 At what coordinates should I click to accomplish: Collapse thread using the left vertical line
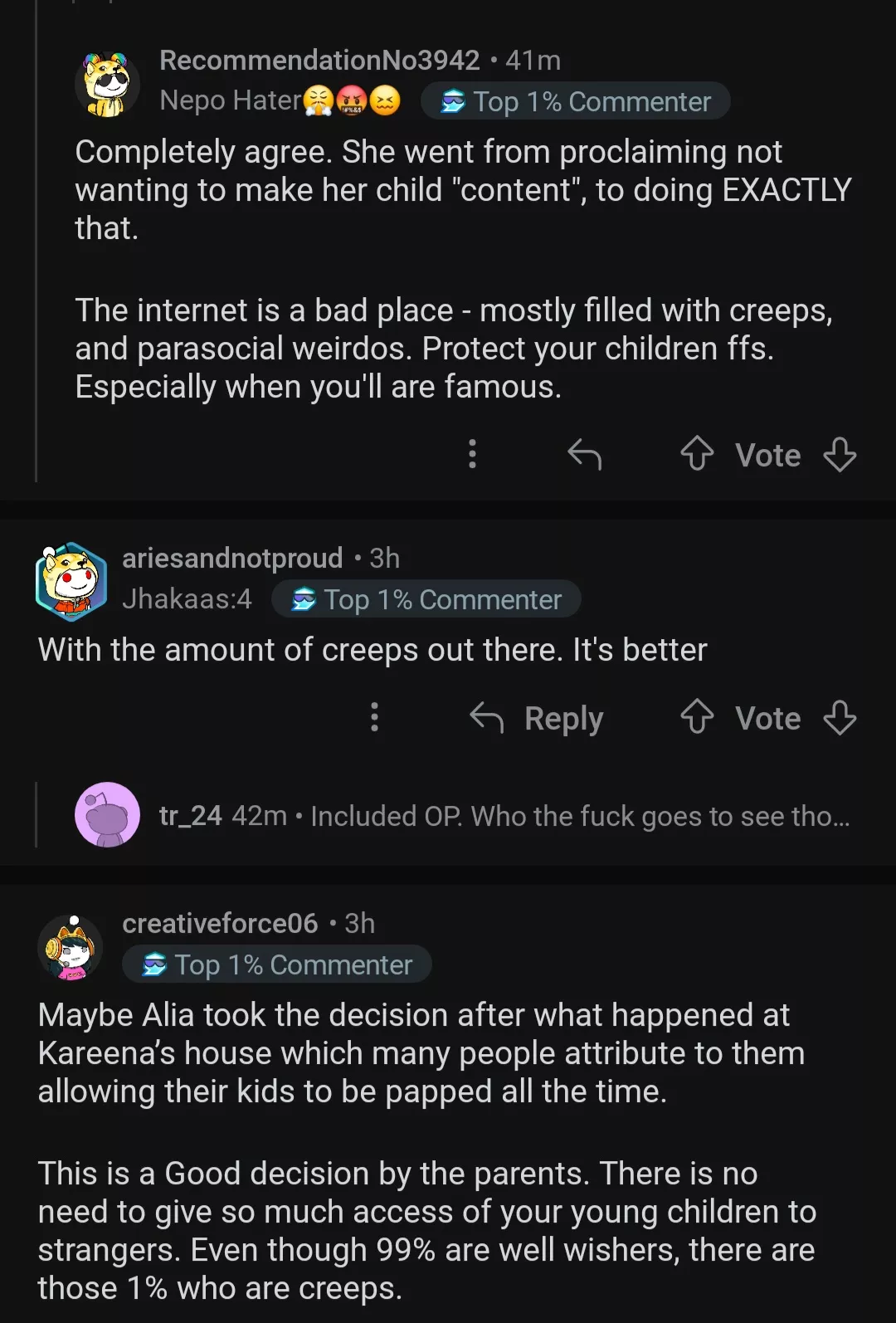(36, 249)
